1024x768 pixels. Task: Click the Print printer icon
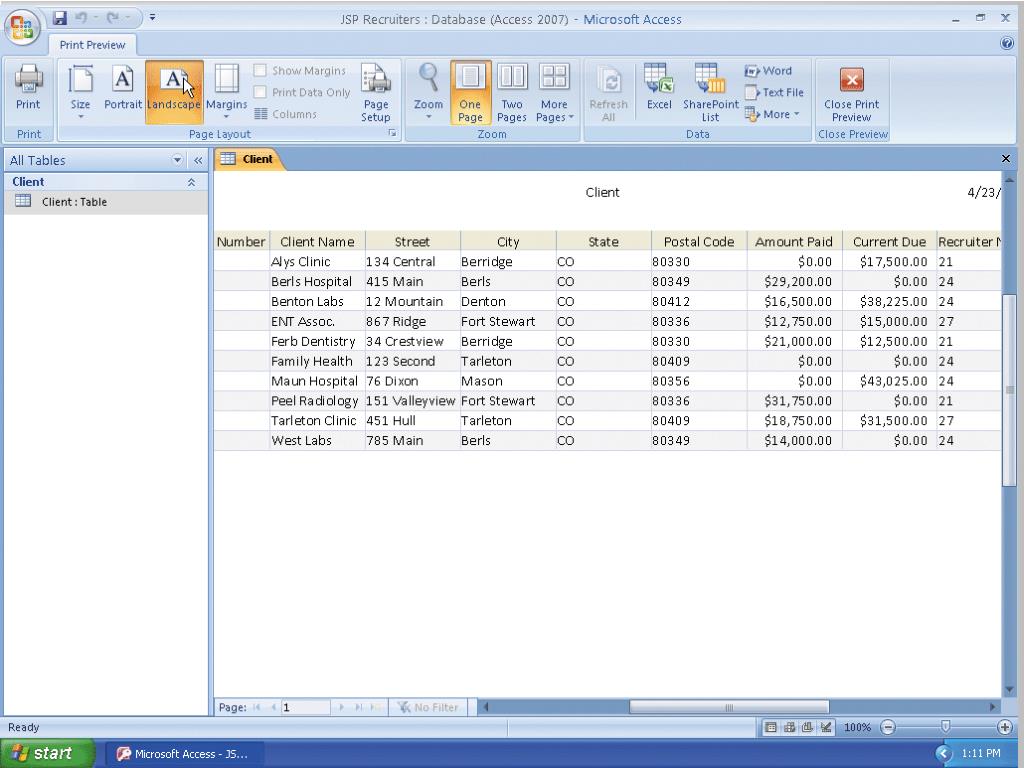point(28,88)
